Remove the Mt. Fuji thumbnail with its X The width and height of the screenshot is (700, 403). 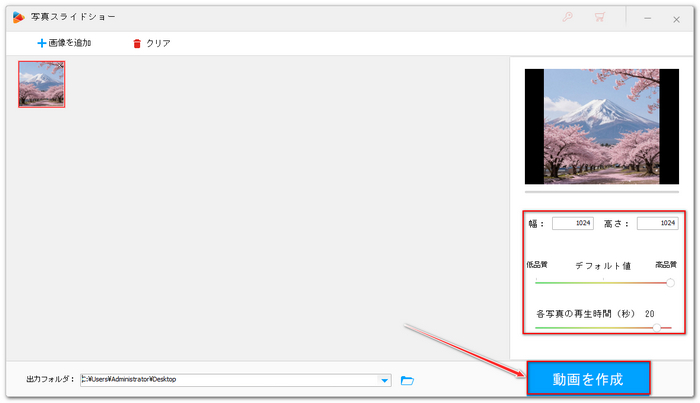[61, 66]
